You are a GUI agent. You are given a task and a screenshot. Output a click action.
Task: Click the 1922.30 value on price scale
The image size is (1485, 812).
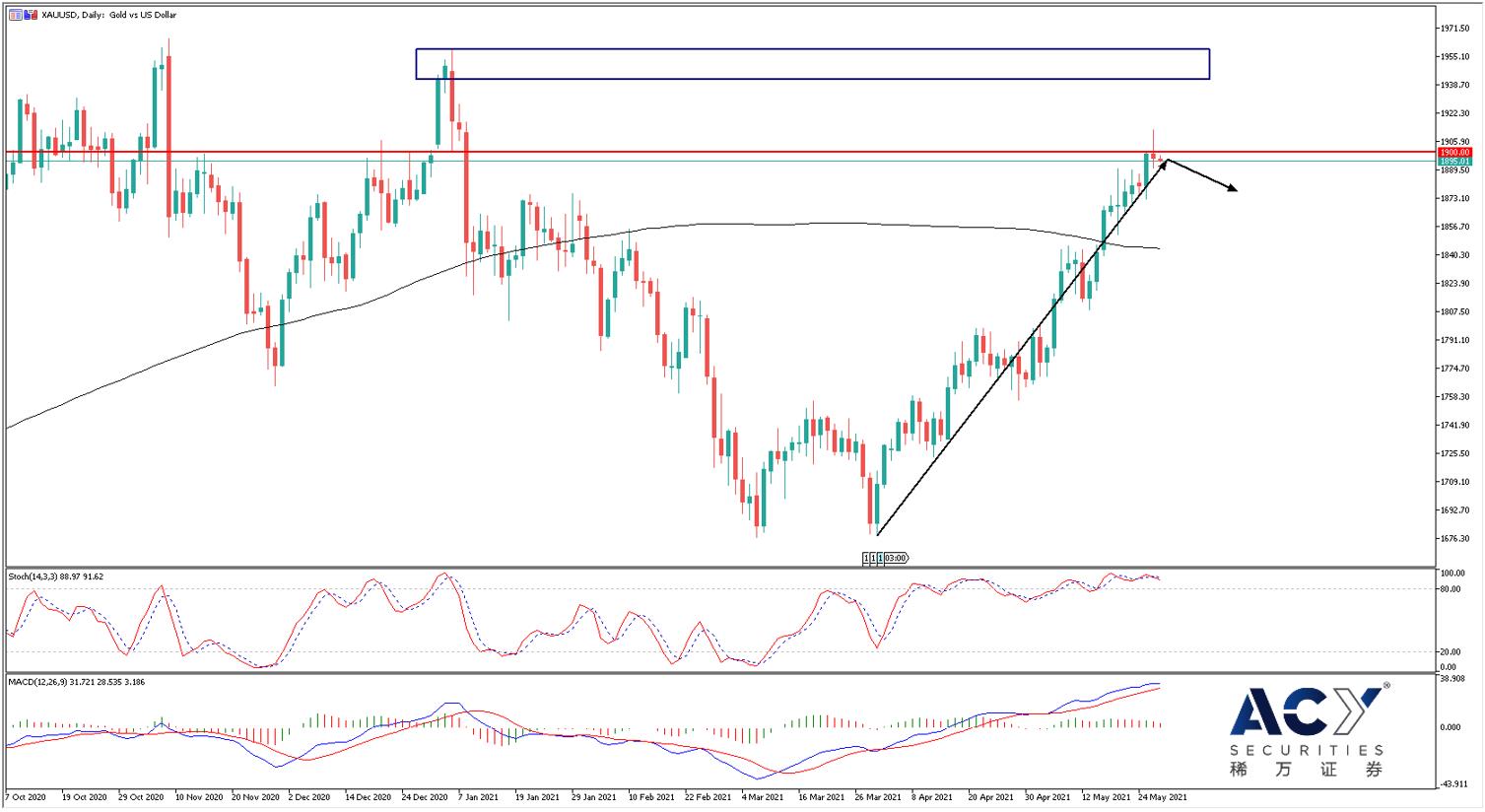1456,113
